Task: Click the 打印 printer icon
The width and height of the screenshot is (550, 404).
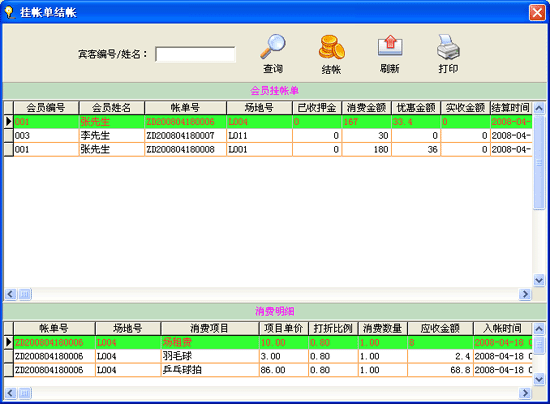Action: pos(448,47)
